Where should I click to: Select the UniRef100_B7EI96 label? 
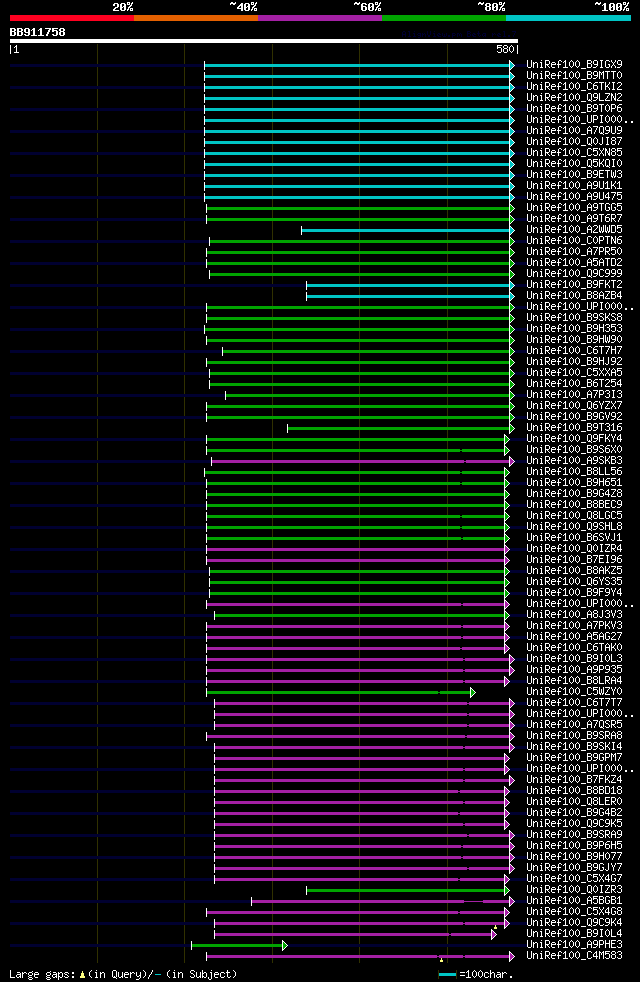(574, 560)
